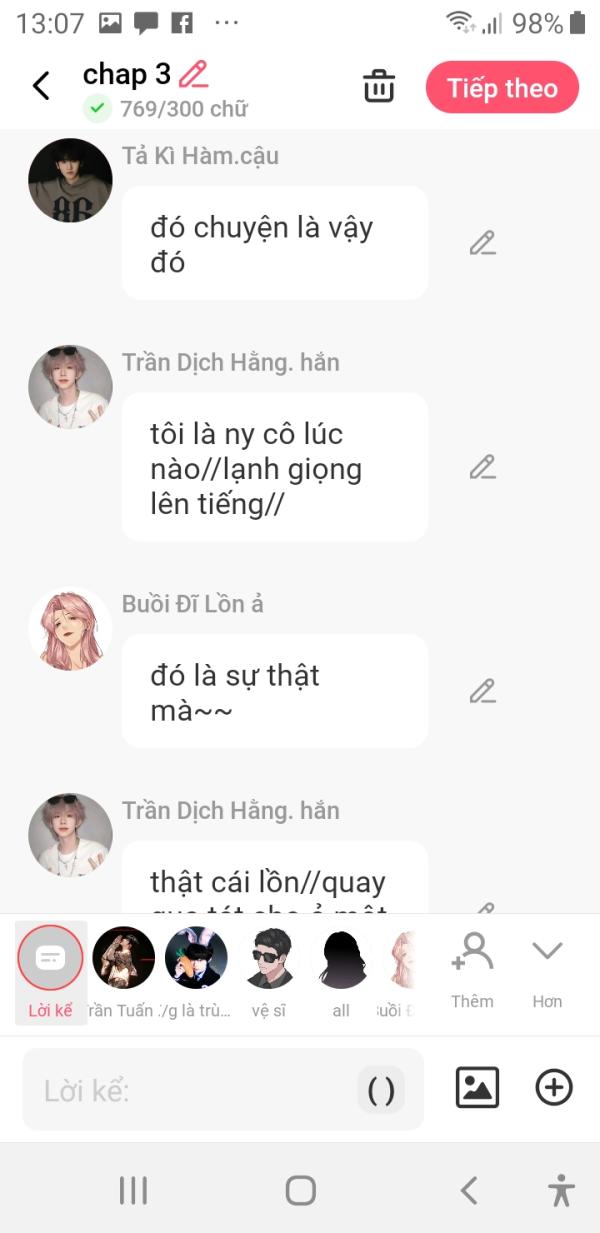This screenshot has width=600, height=1233.
Task: Choose the all character avatar
Action: 342,971
